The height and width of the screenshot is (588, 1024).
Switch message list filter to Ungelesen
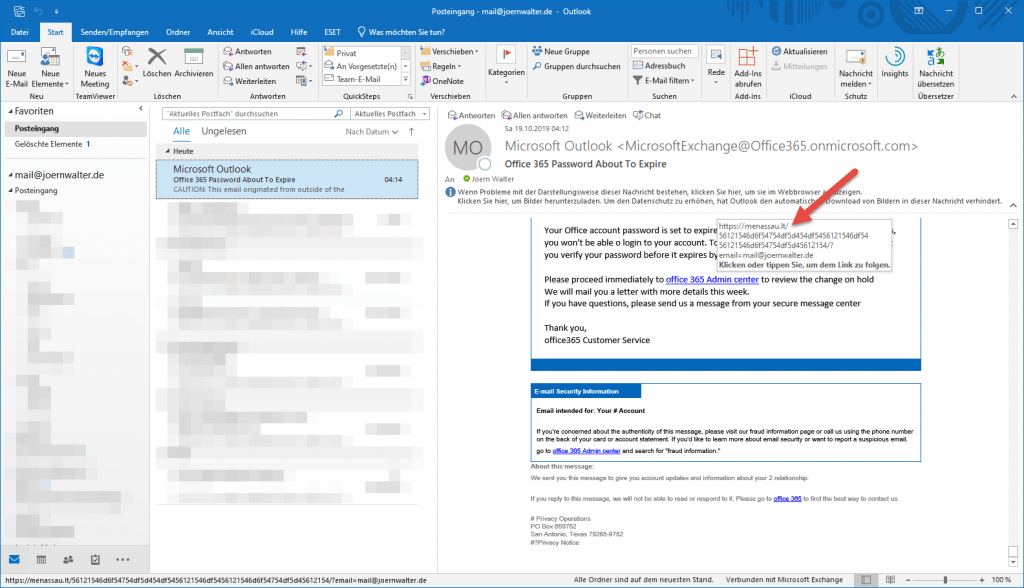224,132
